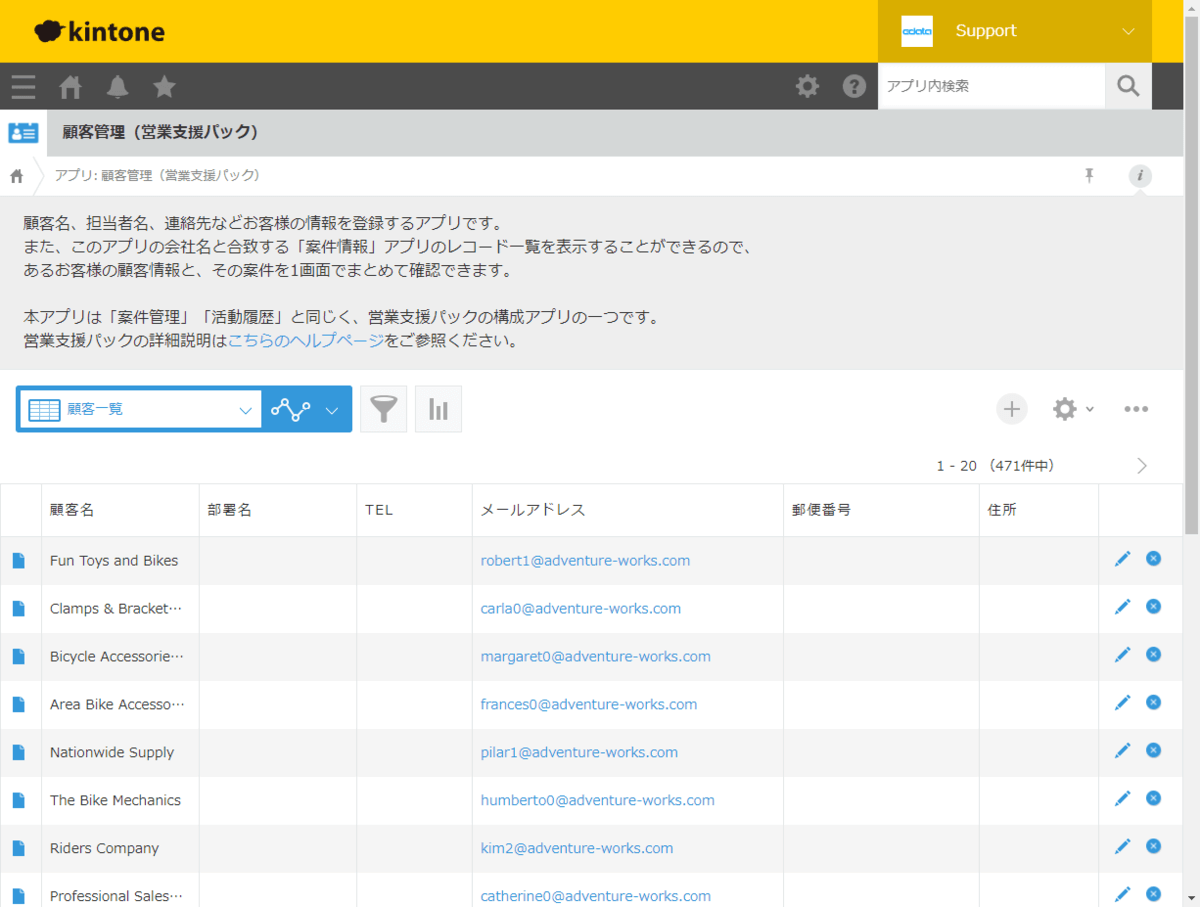Click the help question mark icon
The height and width of the screenshot is (907, 1200).
854,87
